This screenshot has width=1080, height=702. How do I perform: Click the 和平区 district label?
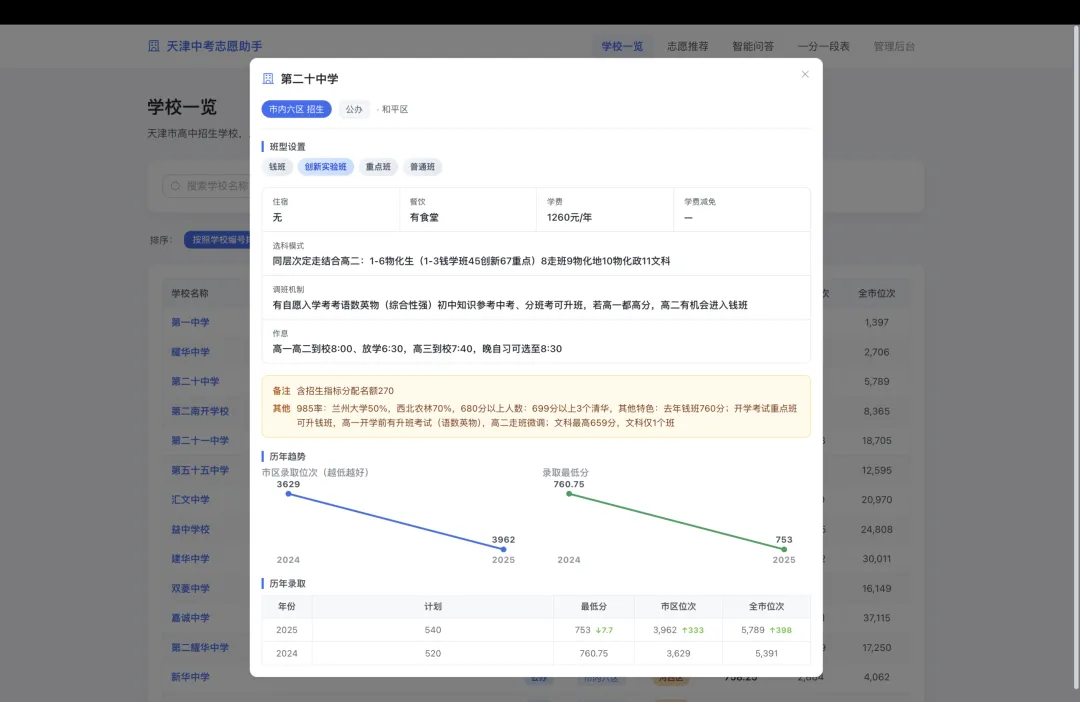(395, 109)
